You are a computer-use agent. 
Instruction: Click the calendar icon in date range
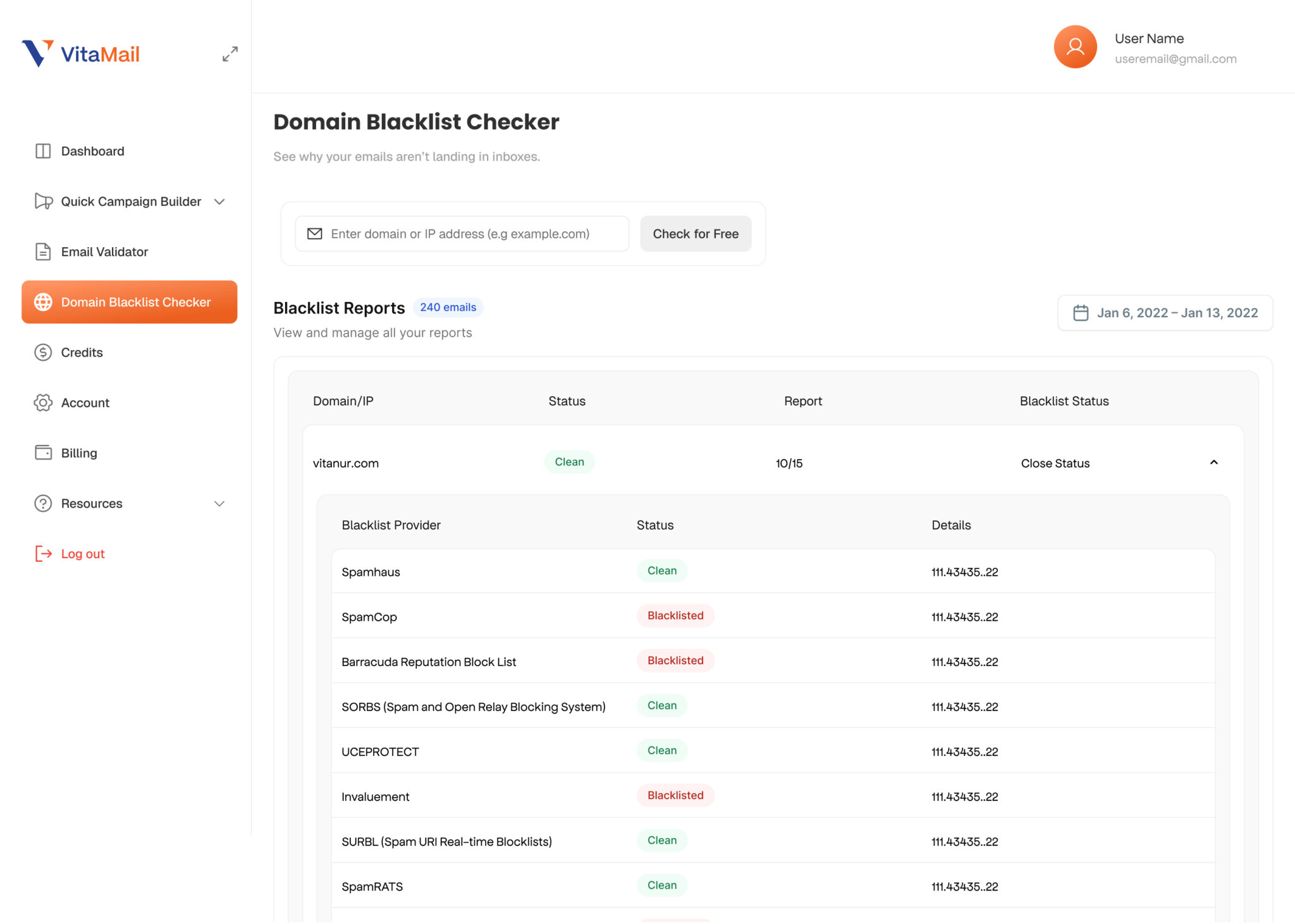coord(1081,313)
